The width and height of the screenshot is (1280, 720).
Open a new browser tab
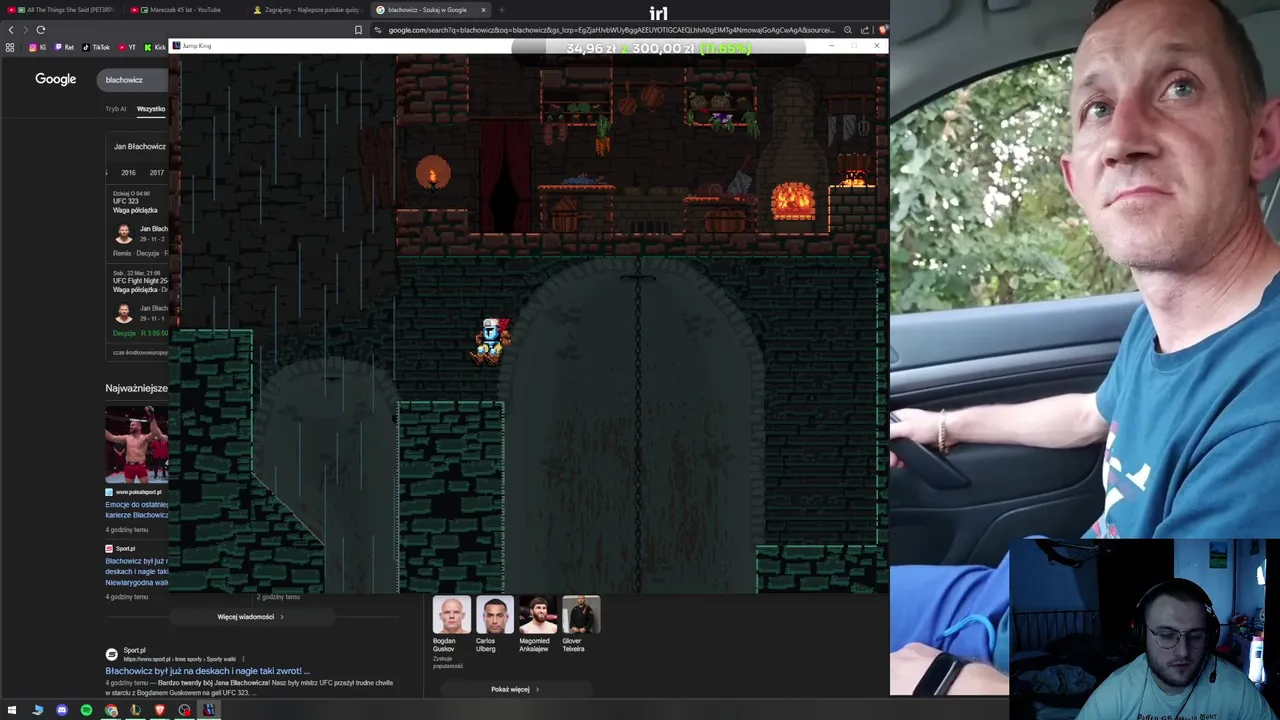[502, 10]
